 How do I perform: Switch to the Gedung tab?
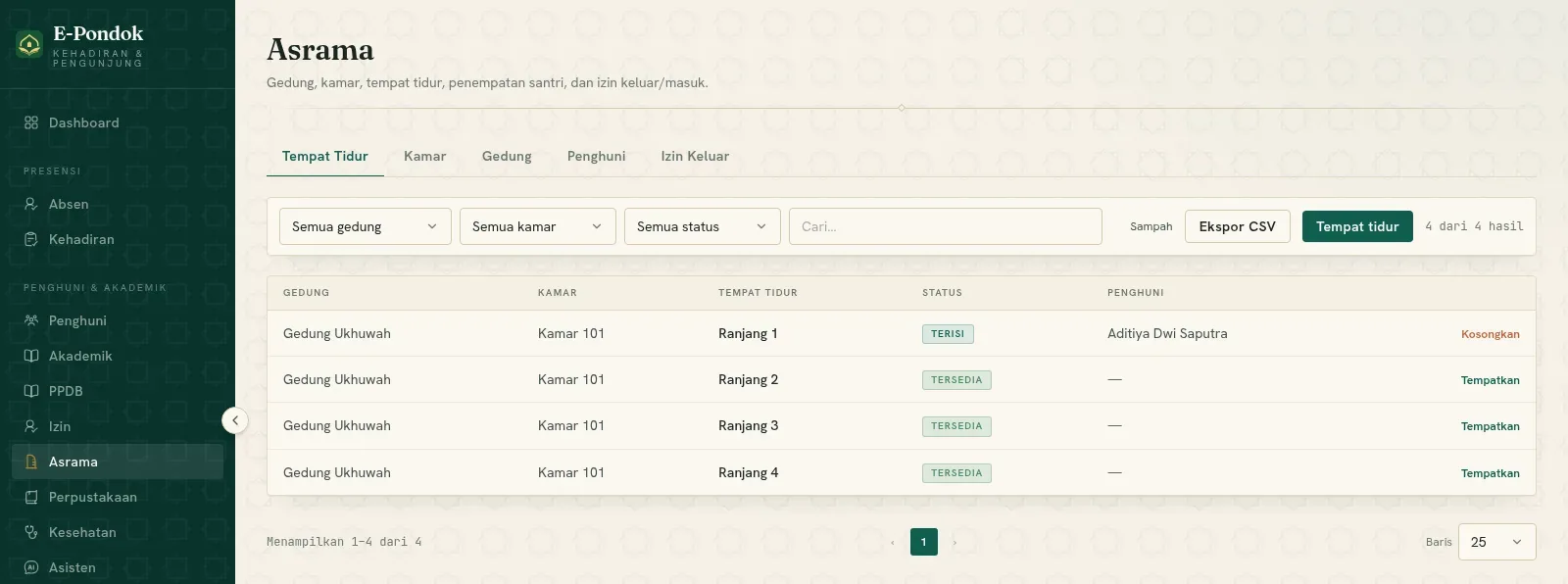(x=507, y=156)
